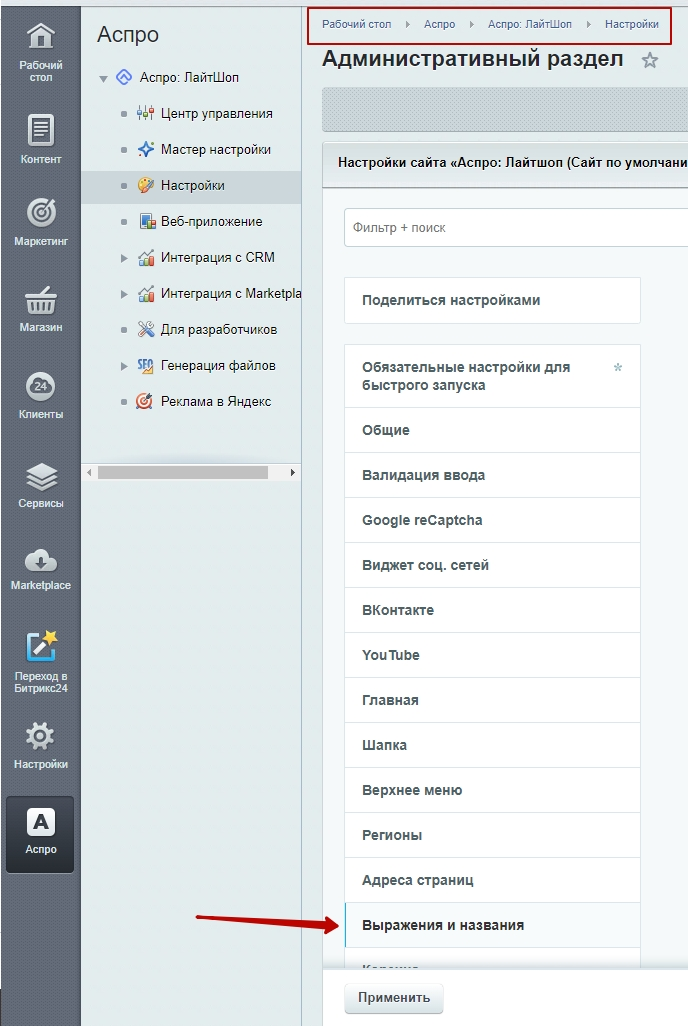The image size is (688, 1026).
Task: Switch to the Виджет соц. сетей tab
Action: pyautogui.click(x=492, y=565)
